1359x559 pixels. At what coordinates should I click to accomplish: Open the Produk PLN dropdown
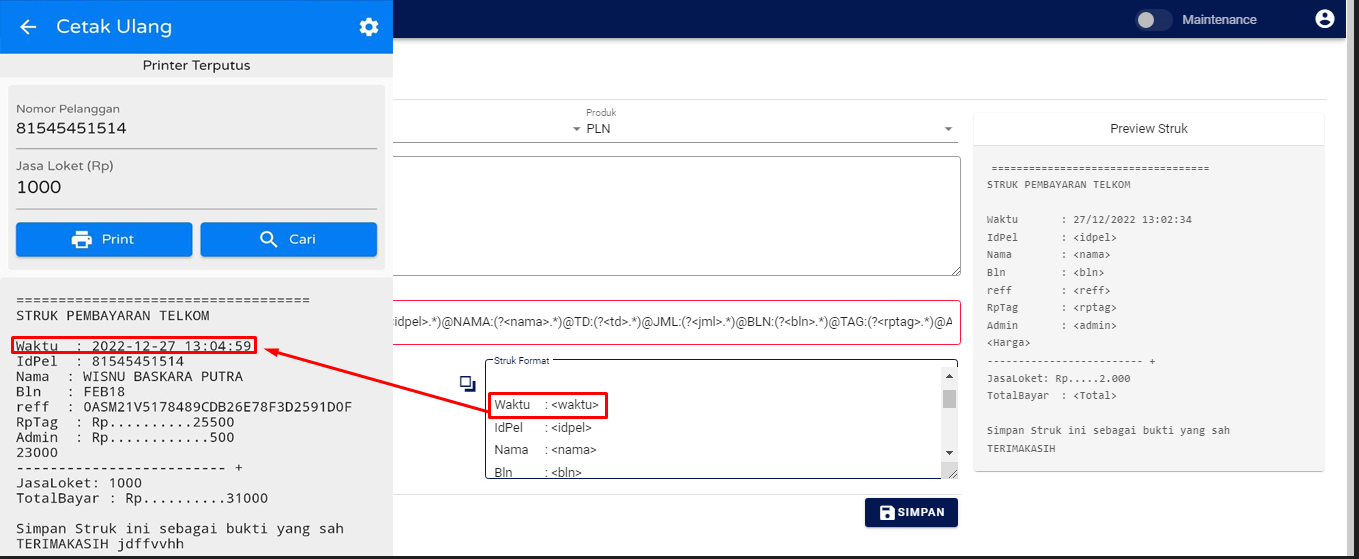point(760,129)
